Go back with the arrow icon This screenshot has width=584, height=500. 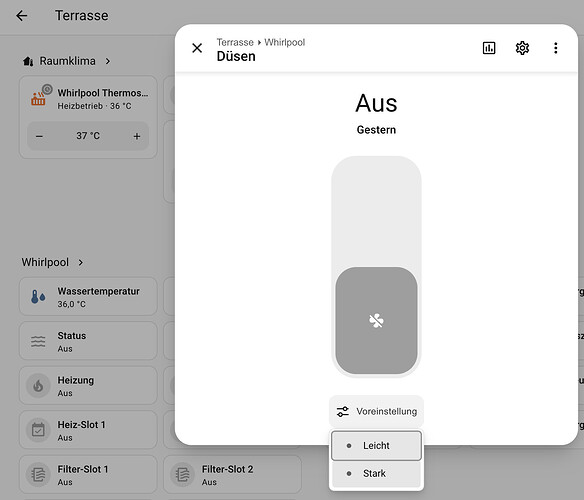coord(22,16)
